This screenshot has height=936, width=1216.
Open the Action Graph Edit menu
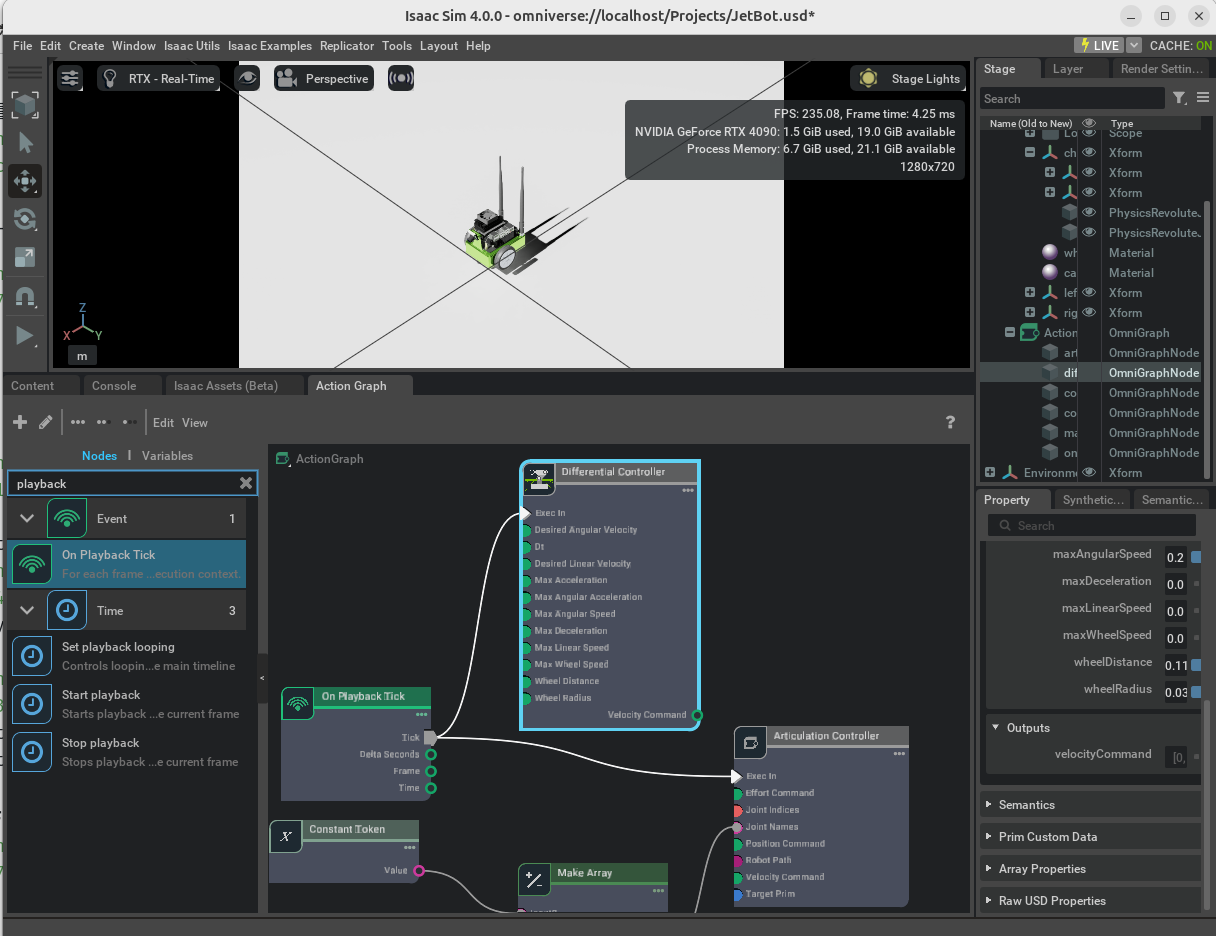click(164, 422)
